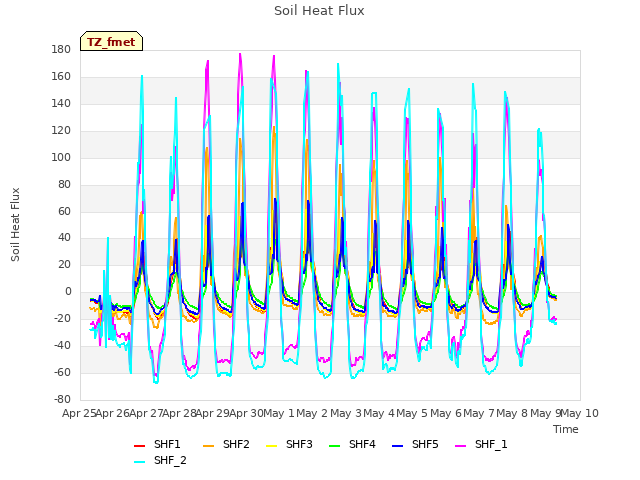Click the SHF_1 legend label

coord(491,444)
